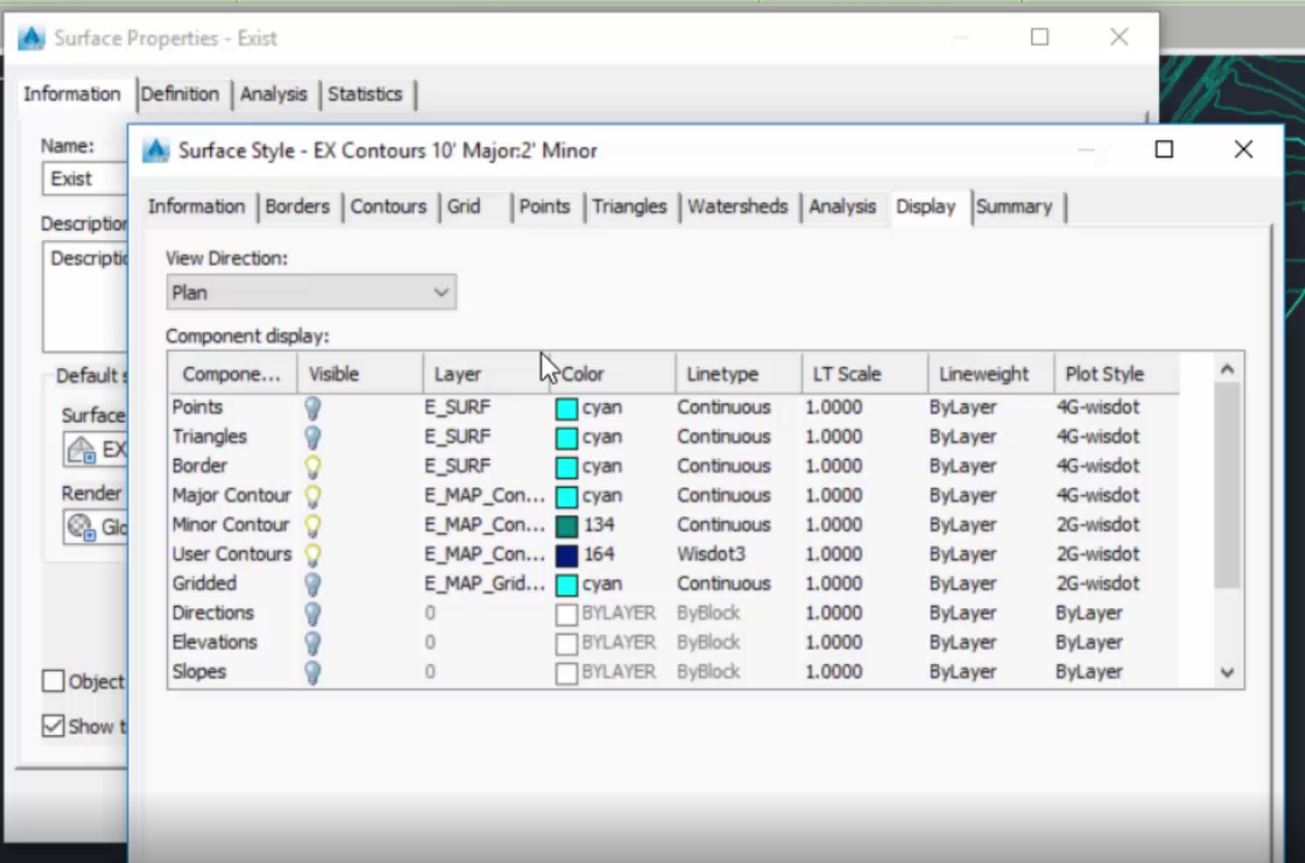Click the render material icon in Surface Properties
This screenshot has height=863, width=1305.
[x=81, y=527]
